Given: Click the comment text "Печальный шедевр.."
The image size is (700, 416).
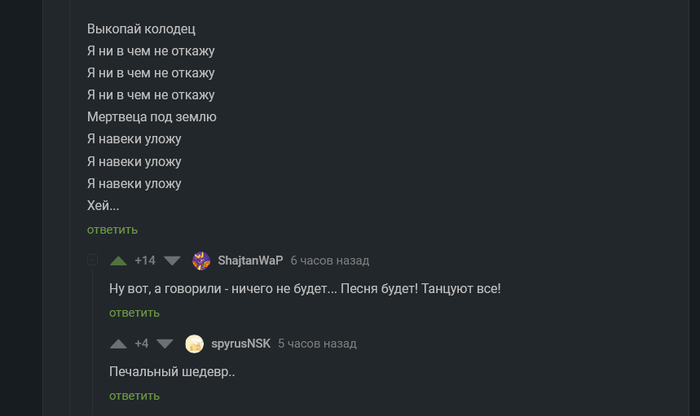Looking at the screenshot, I should point(172,372).
